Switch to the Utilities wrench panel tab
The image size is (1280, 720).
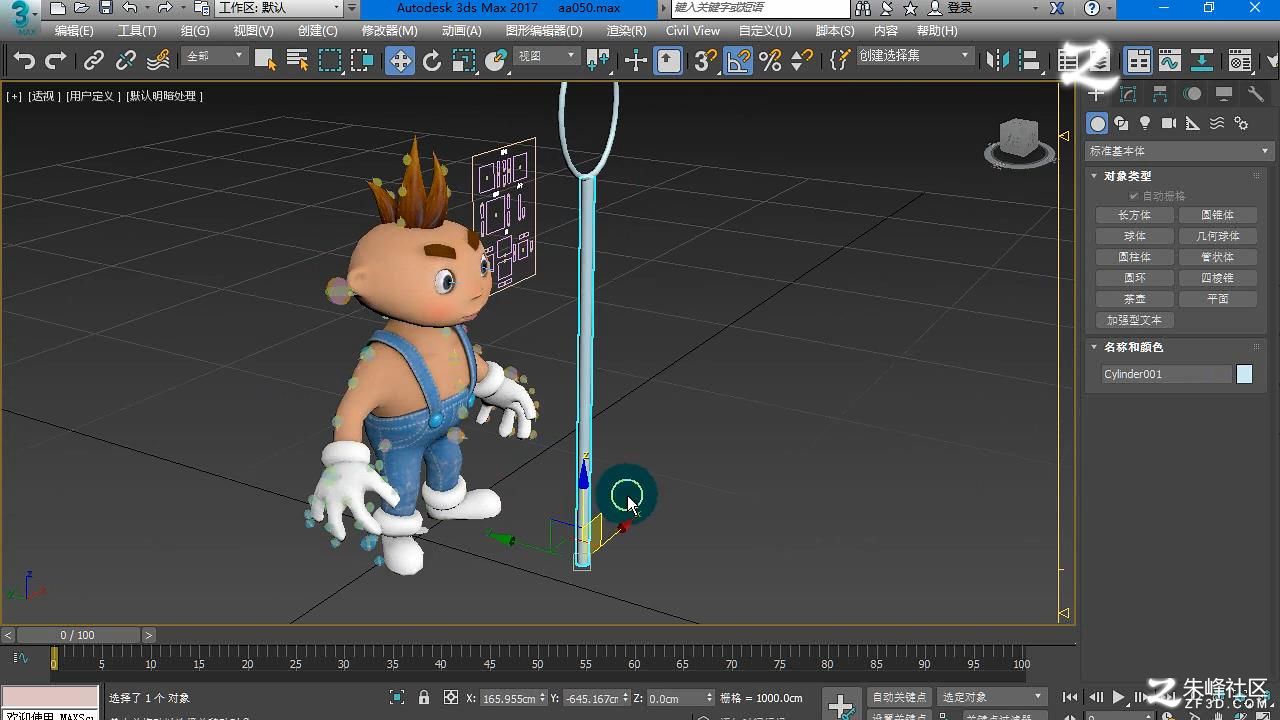pyautogui.click(x=1256, y=94)
